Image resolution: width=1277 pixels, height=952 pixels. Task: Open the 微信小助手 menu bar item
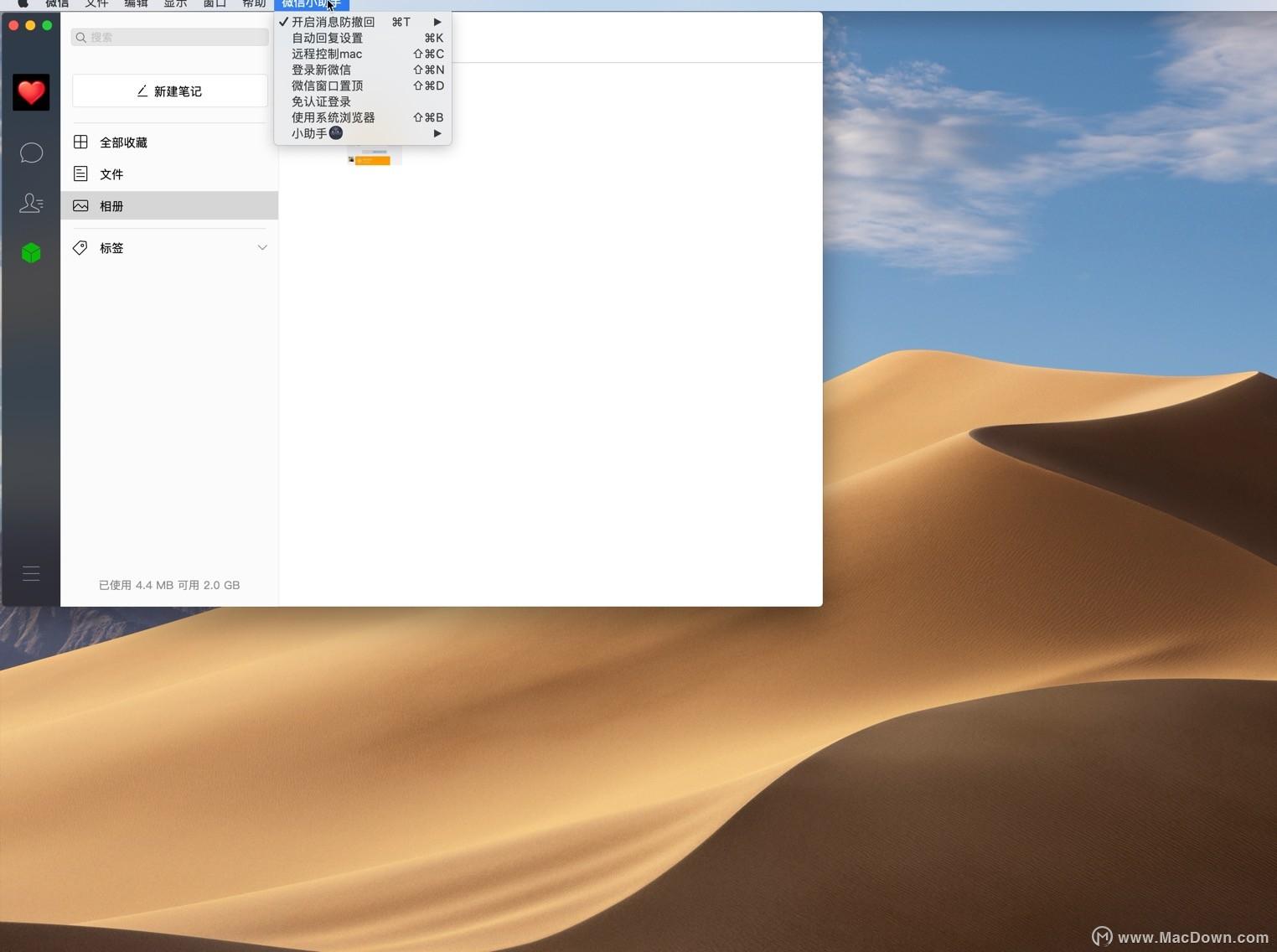312,4
